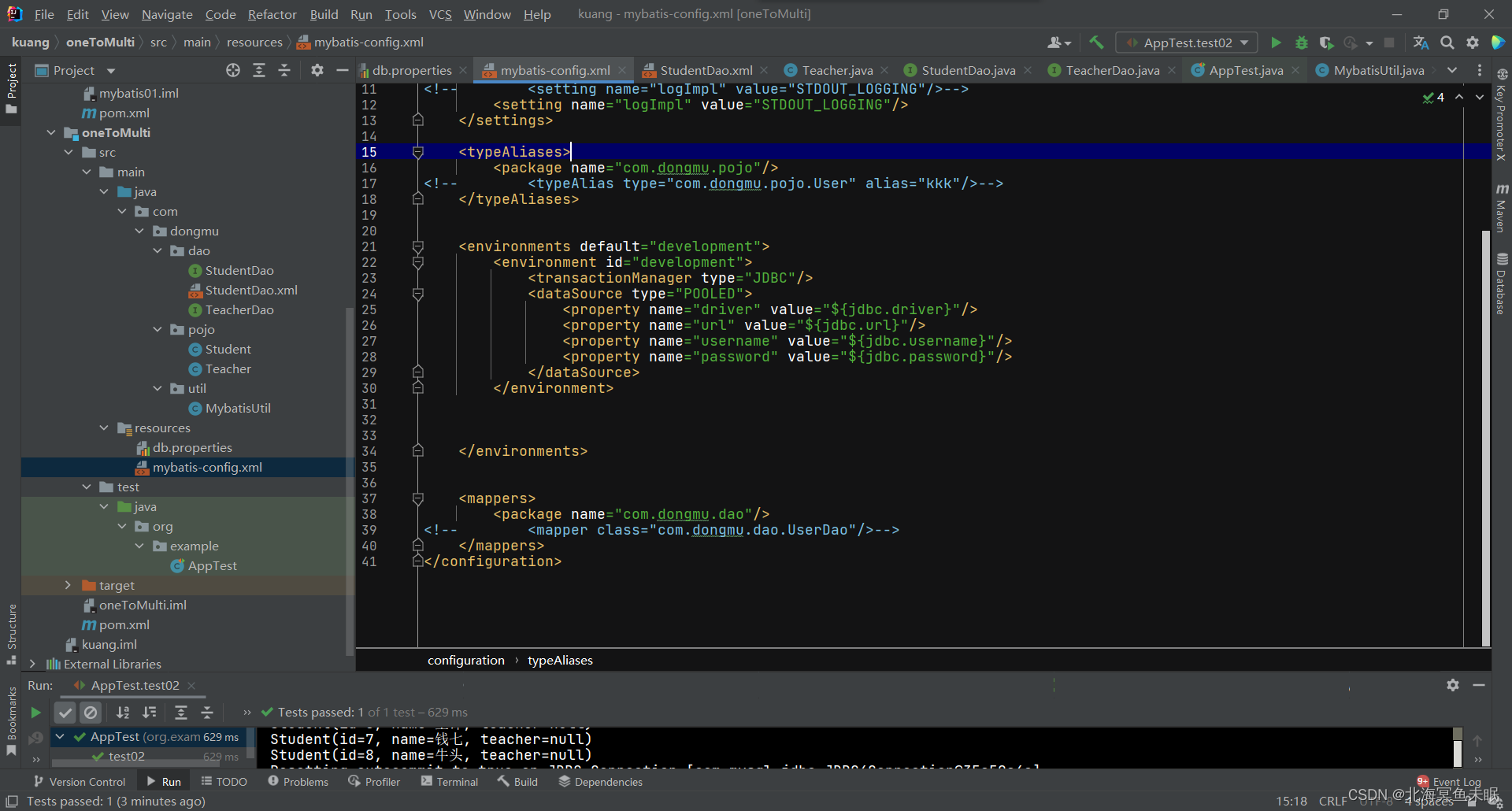Viewport: 1512px width, 811px height.
Task: Open the AppTest.test02 run configuration dropdown
Action: 1186,43
